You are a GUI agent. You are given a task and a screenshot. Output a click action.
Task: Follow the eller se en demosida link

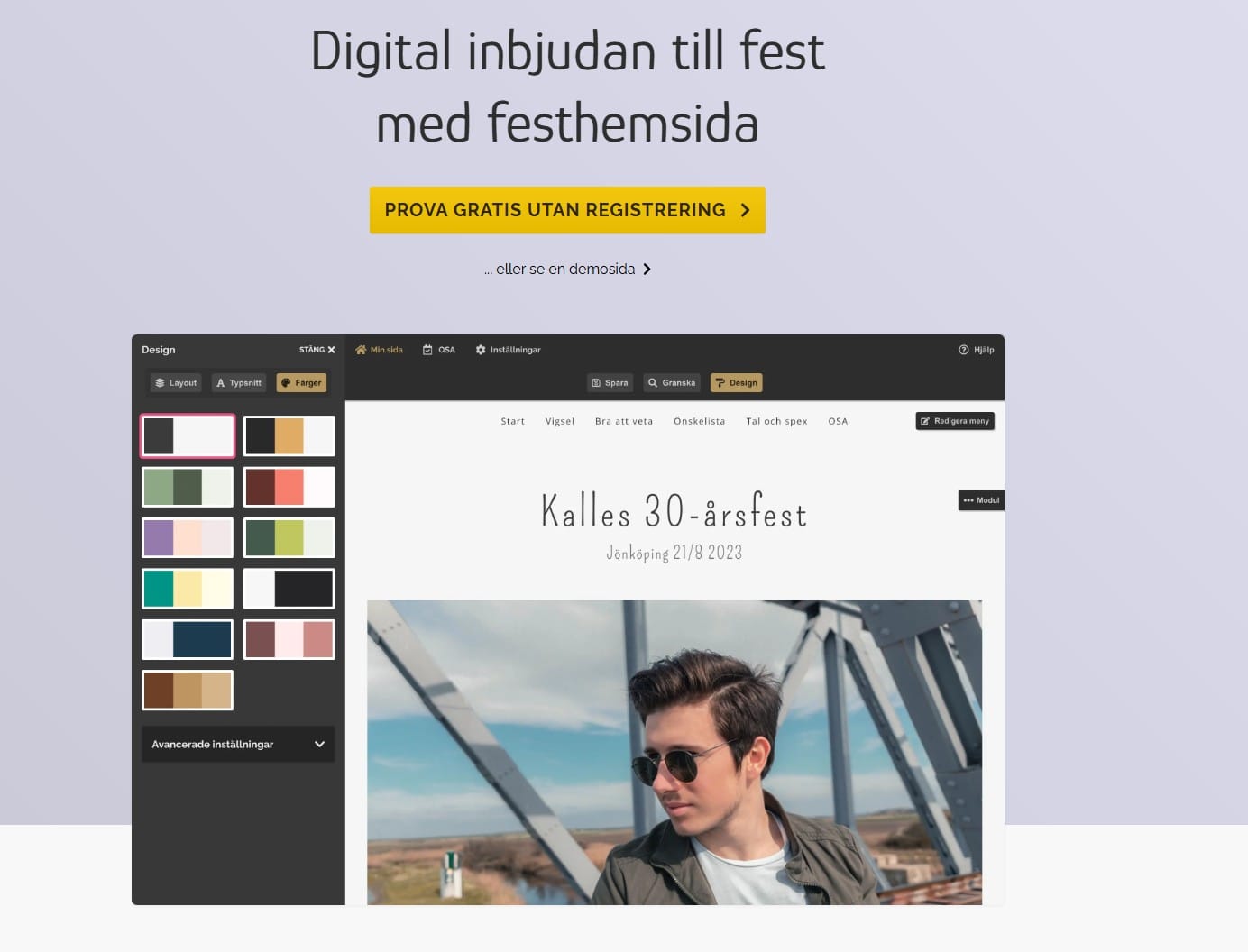[x=567, y=269]
